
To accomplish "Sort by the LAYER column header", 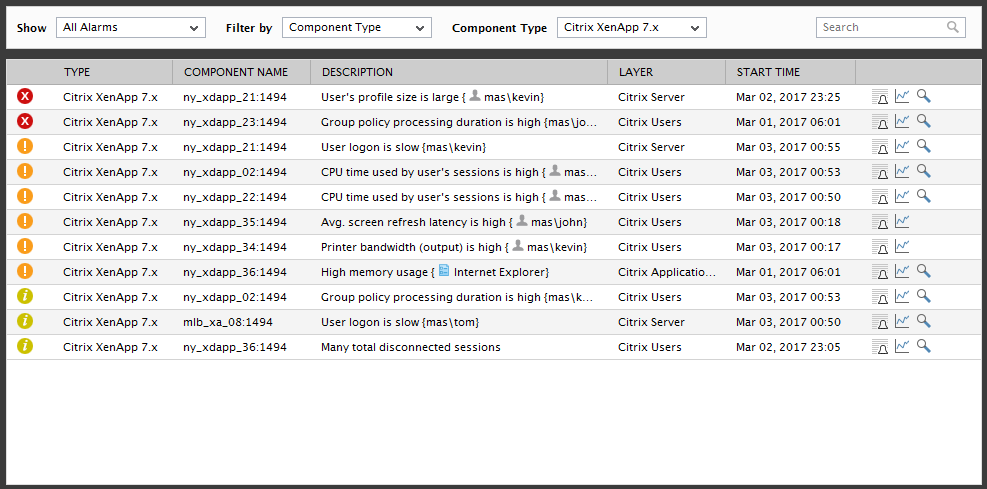I will coord(636,72).
